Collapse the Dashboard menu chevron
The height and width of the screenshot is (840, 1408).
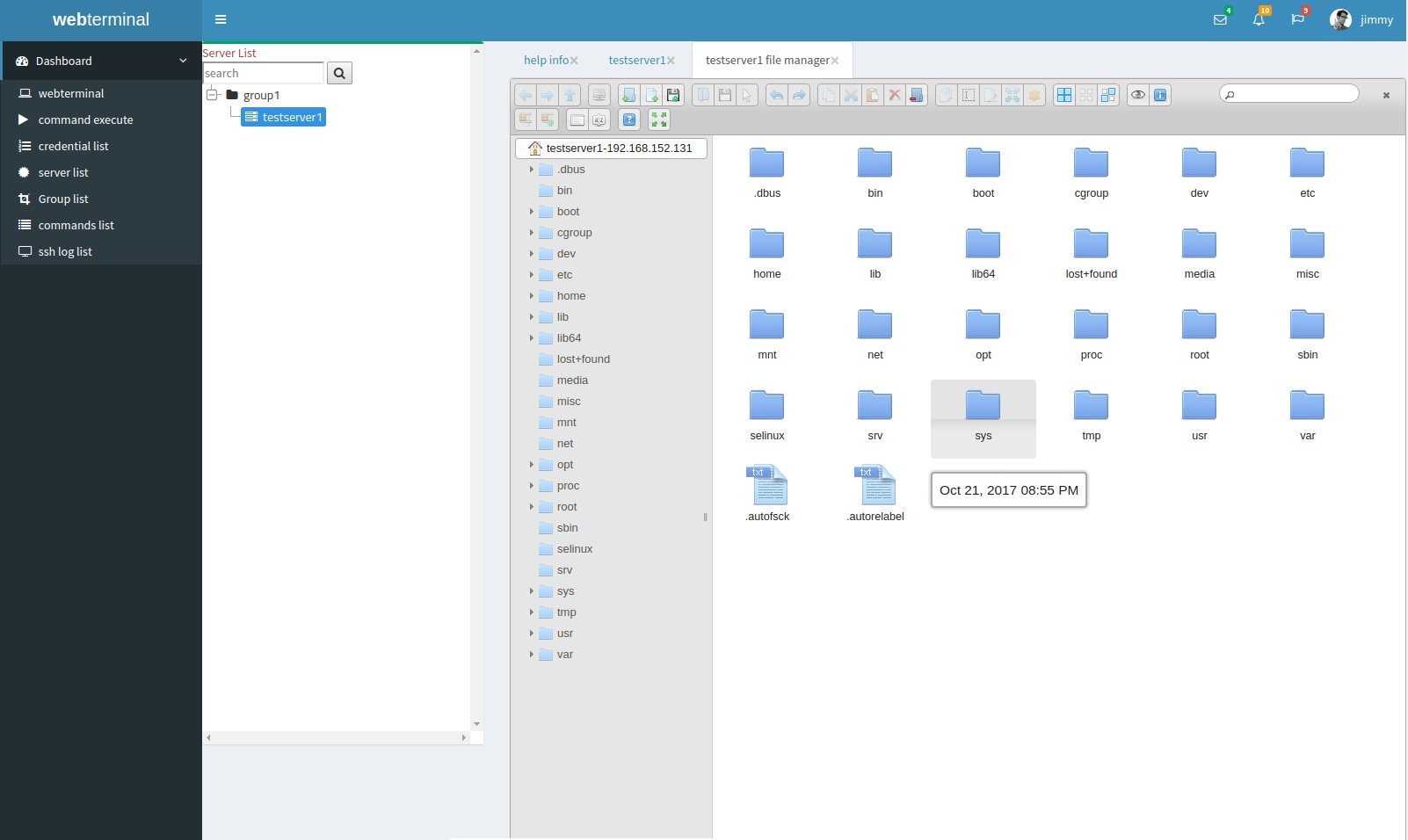tap(183, 61)
